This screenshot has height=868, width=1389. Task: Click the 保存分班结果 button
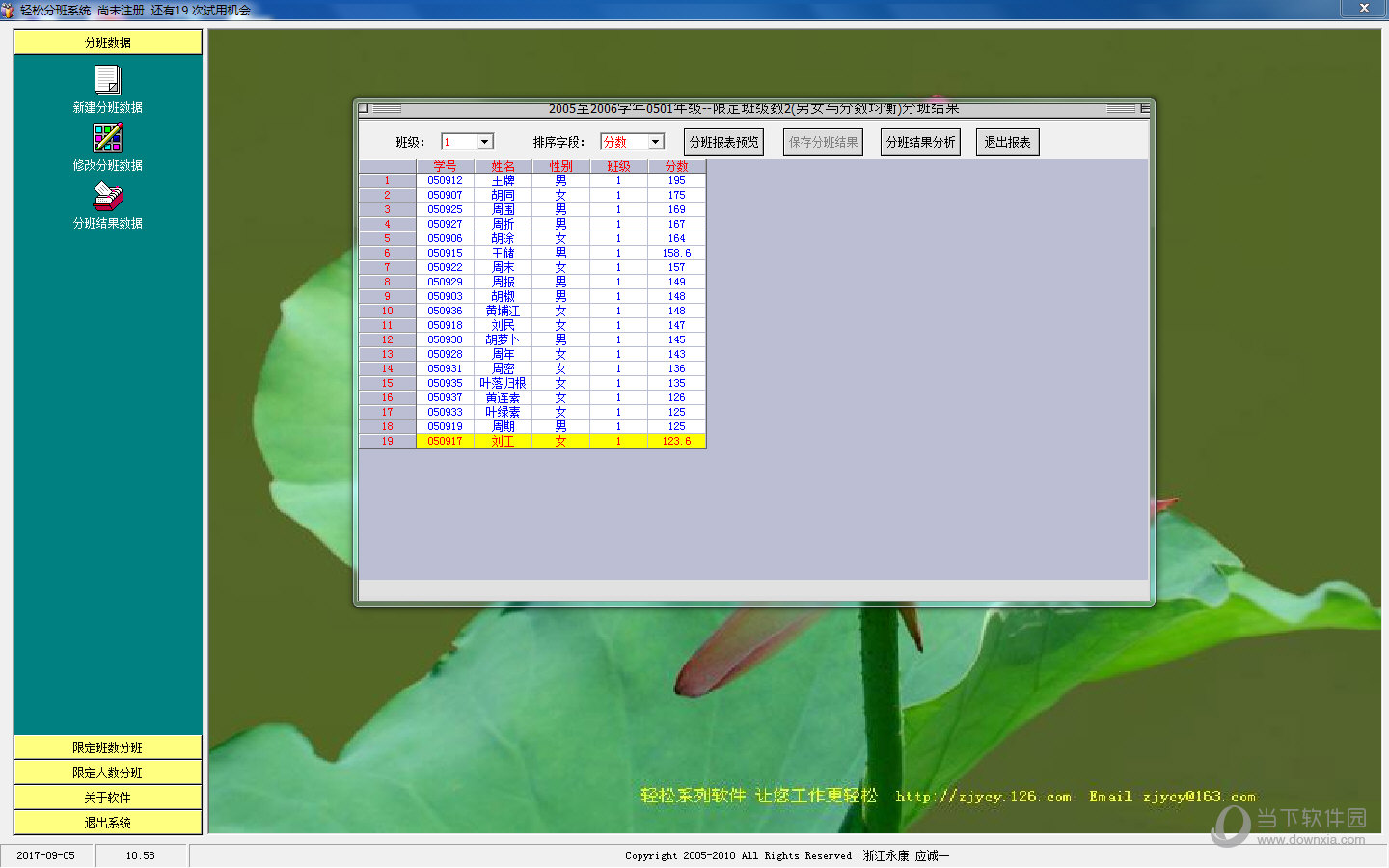pos(823,142)
